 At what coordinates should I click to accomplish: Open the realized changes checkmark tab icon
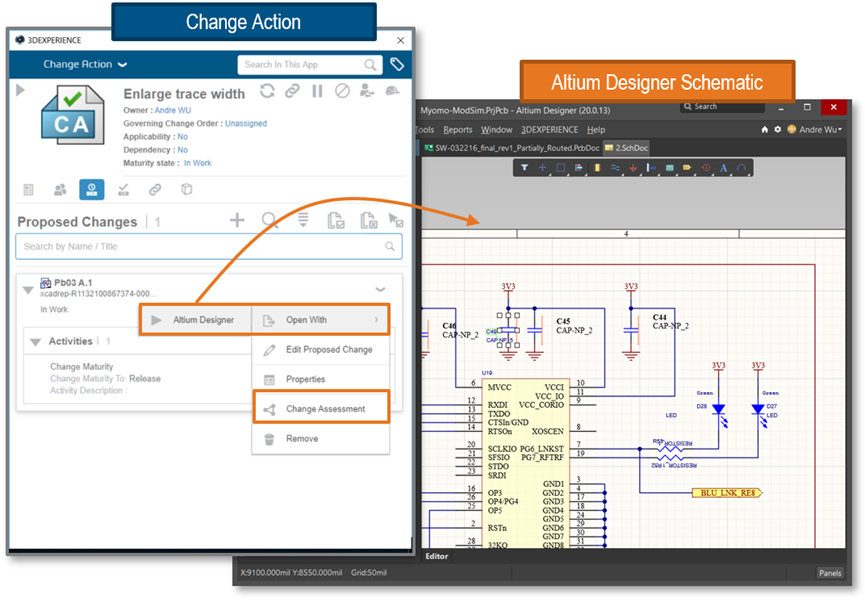(x=124, y=190)
